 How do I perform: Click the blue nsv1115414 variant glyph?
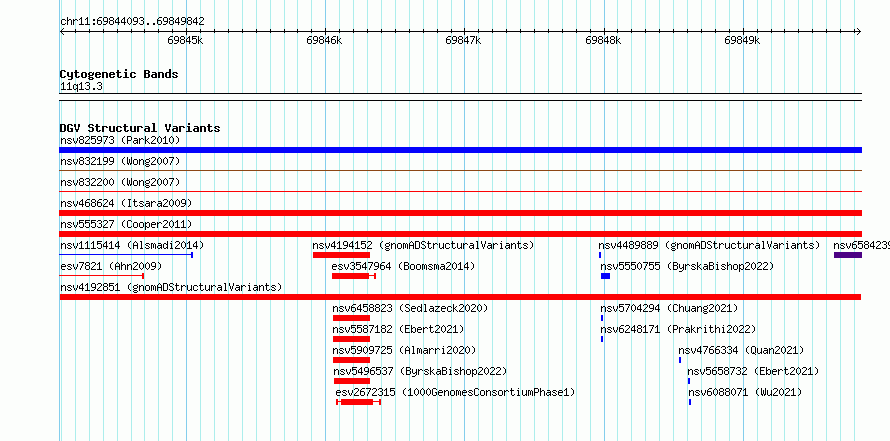pos(127,255)
